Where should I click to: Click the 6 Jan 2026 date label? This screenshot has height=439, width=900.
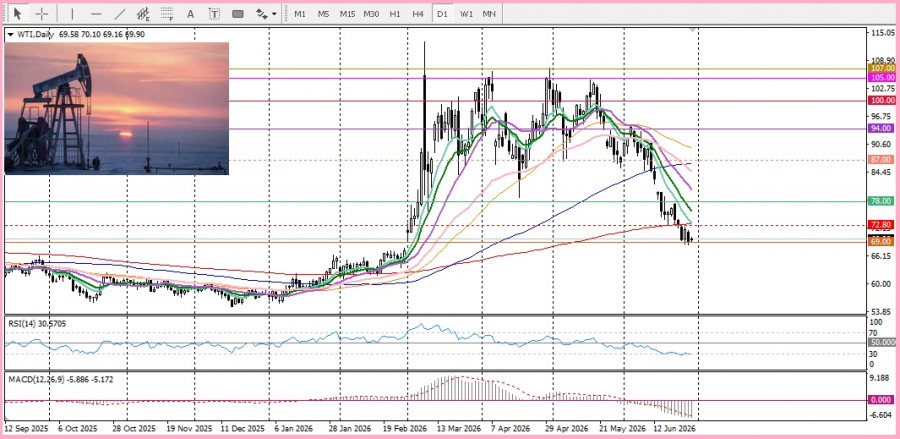tap(295, 429)
